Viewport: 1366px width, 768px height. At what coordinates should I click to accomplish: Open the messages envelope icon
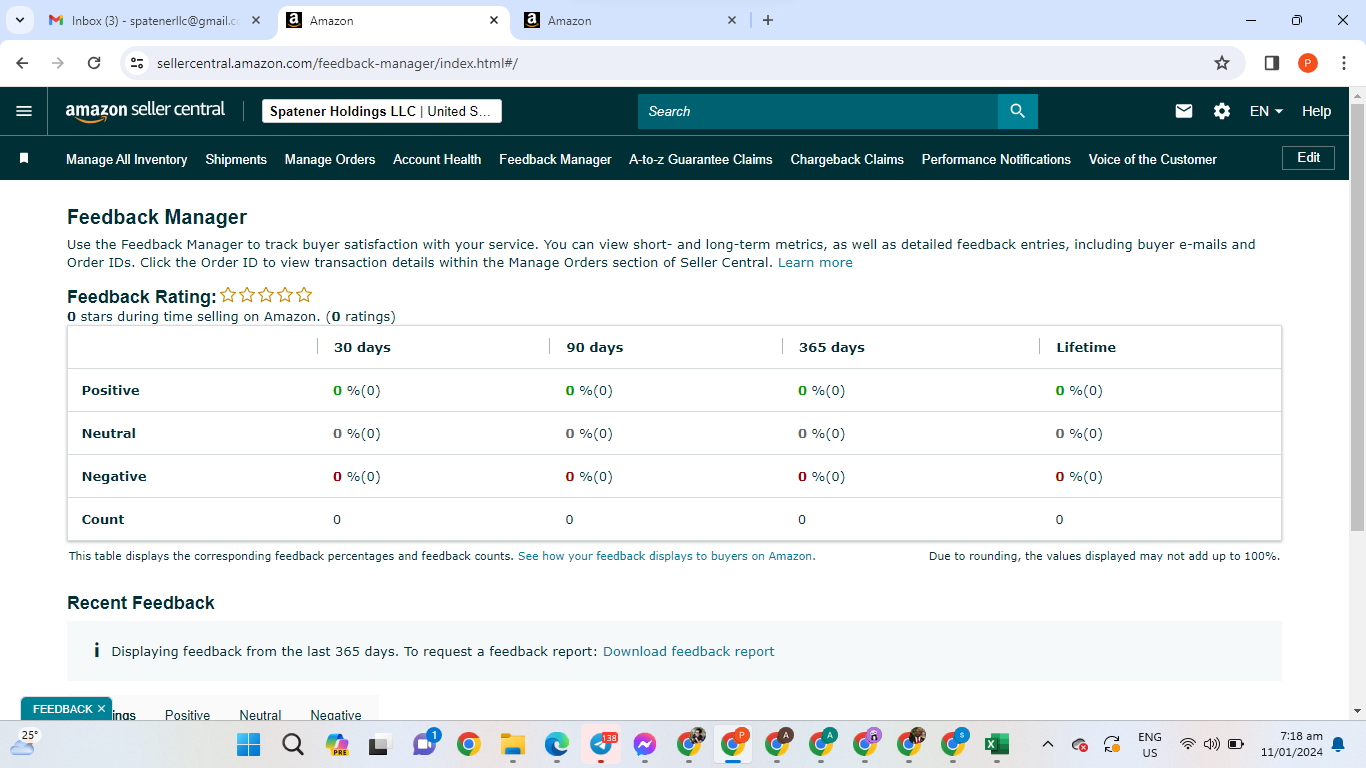pos(1184,111)
